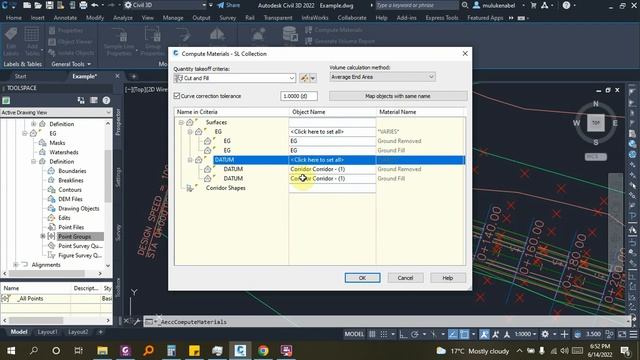Toggle the Curve correction tolerance checkbox

click(x=177, y=96)
